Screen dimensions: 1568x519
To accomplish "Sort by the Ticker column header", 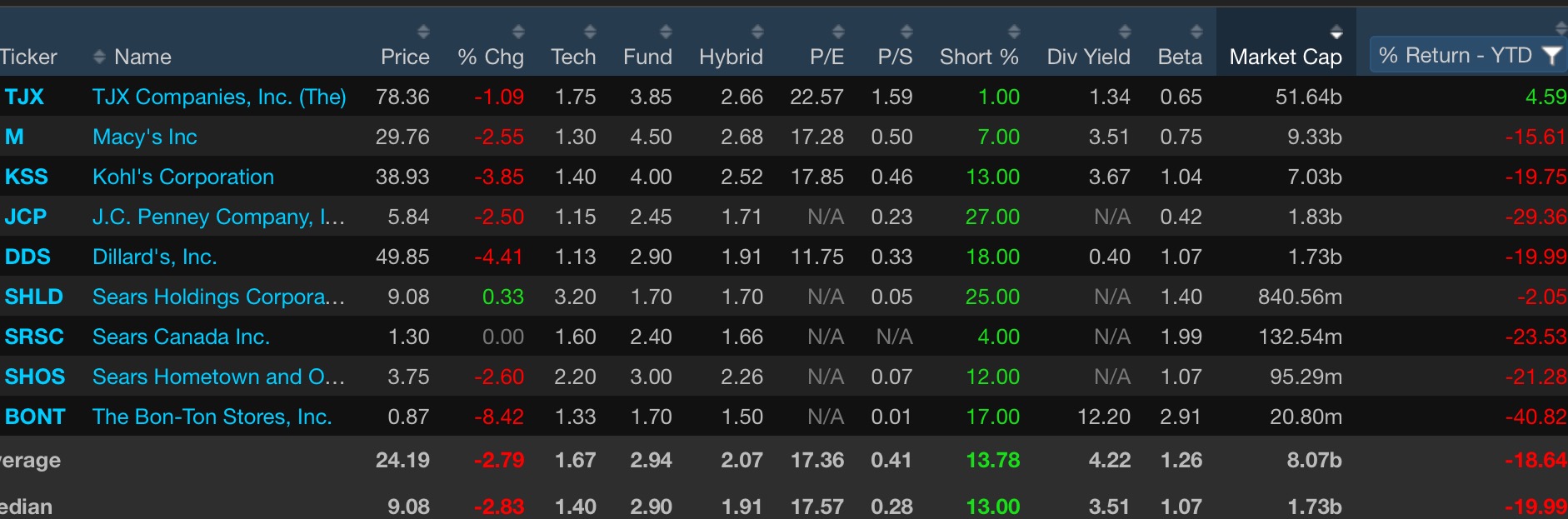I will tap(28, 57).
